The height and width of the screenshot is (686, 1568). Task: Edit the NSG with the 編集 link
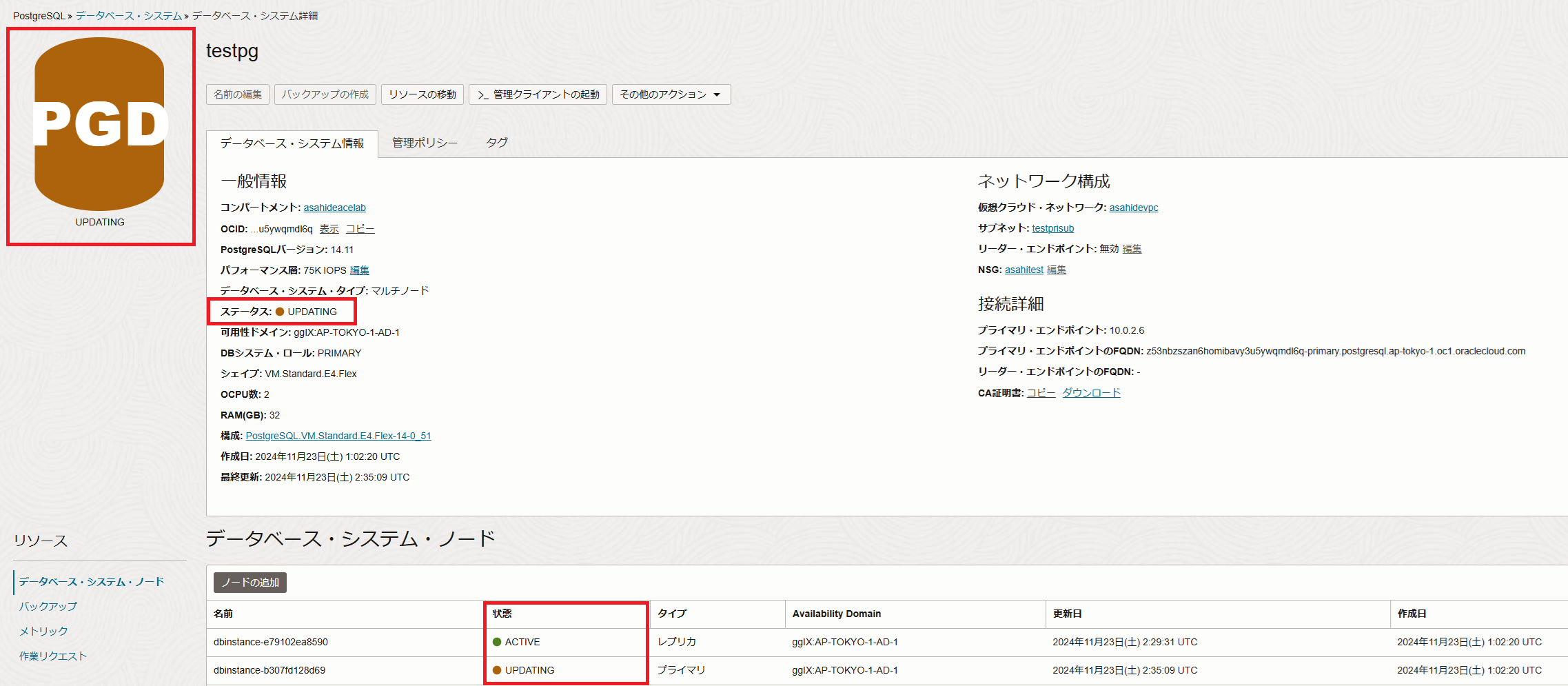coord(1057,270)
